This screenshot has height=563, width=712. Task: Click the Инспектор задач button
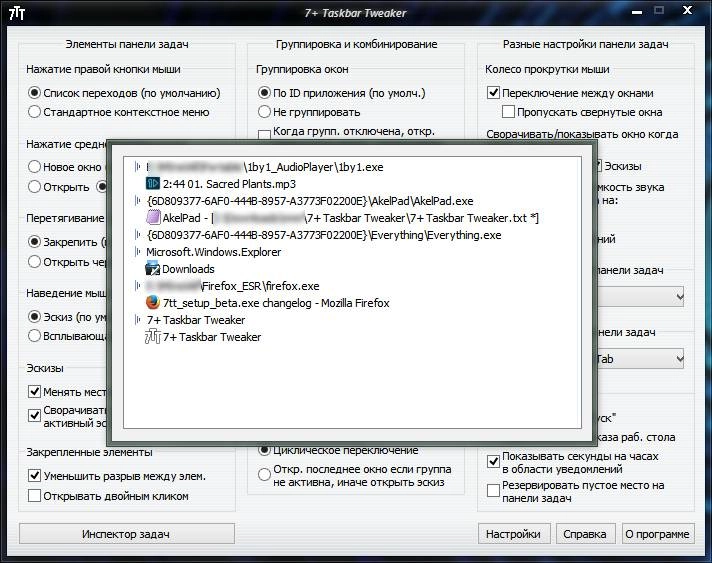pyautogui.click(x=127, y=534)
